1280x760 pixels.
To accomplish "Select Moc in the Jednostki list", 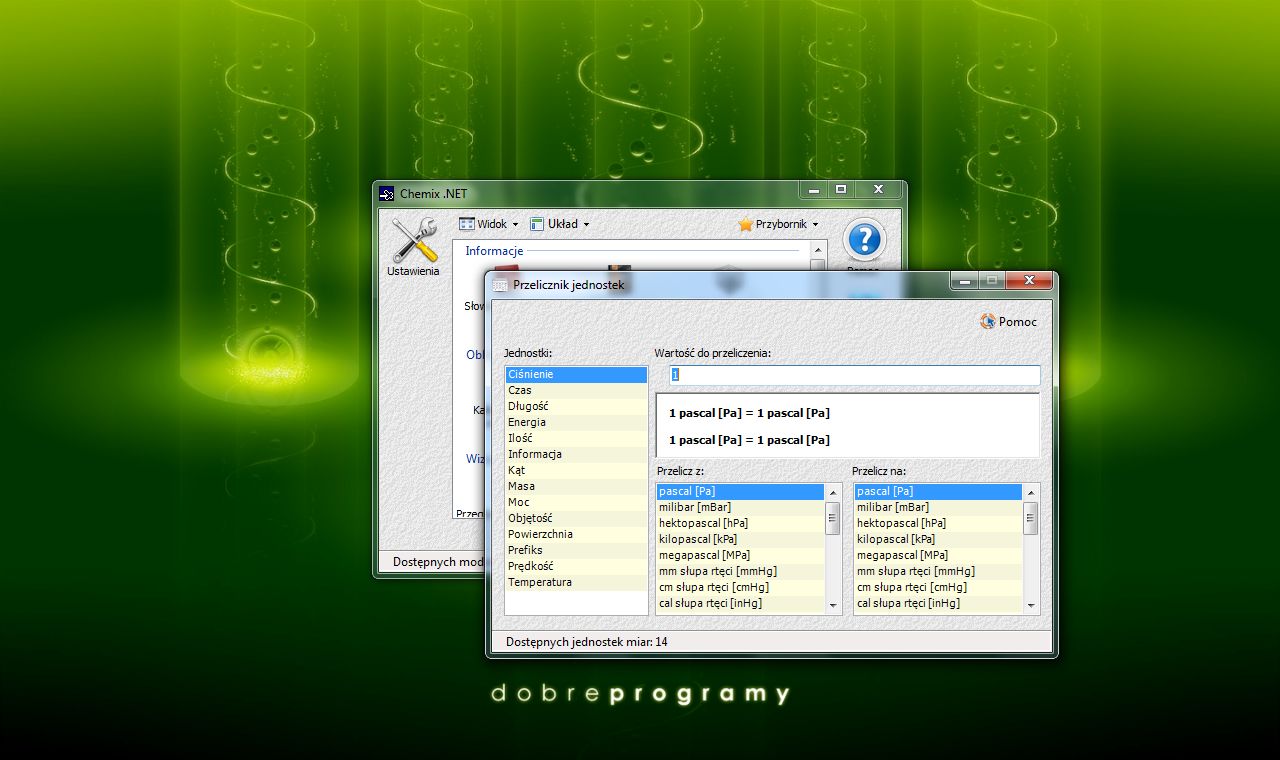I will point(576,502).
